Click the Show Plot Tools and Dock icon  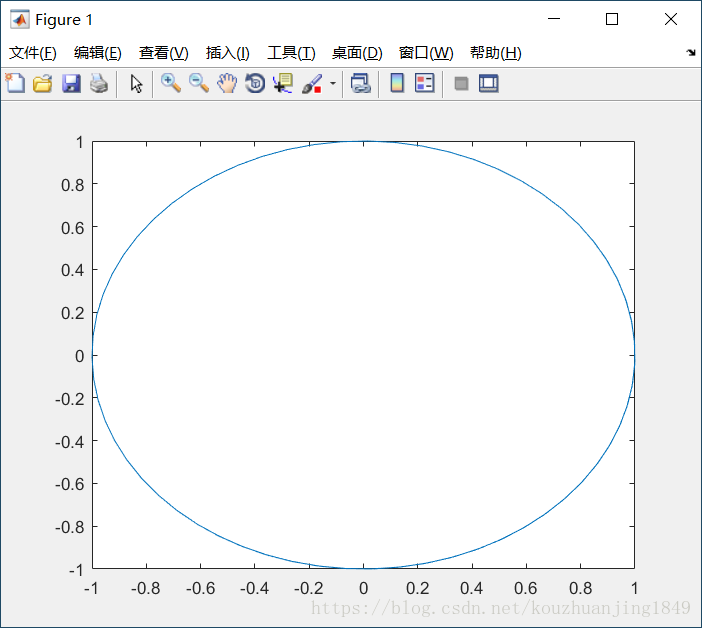(488, 83)
